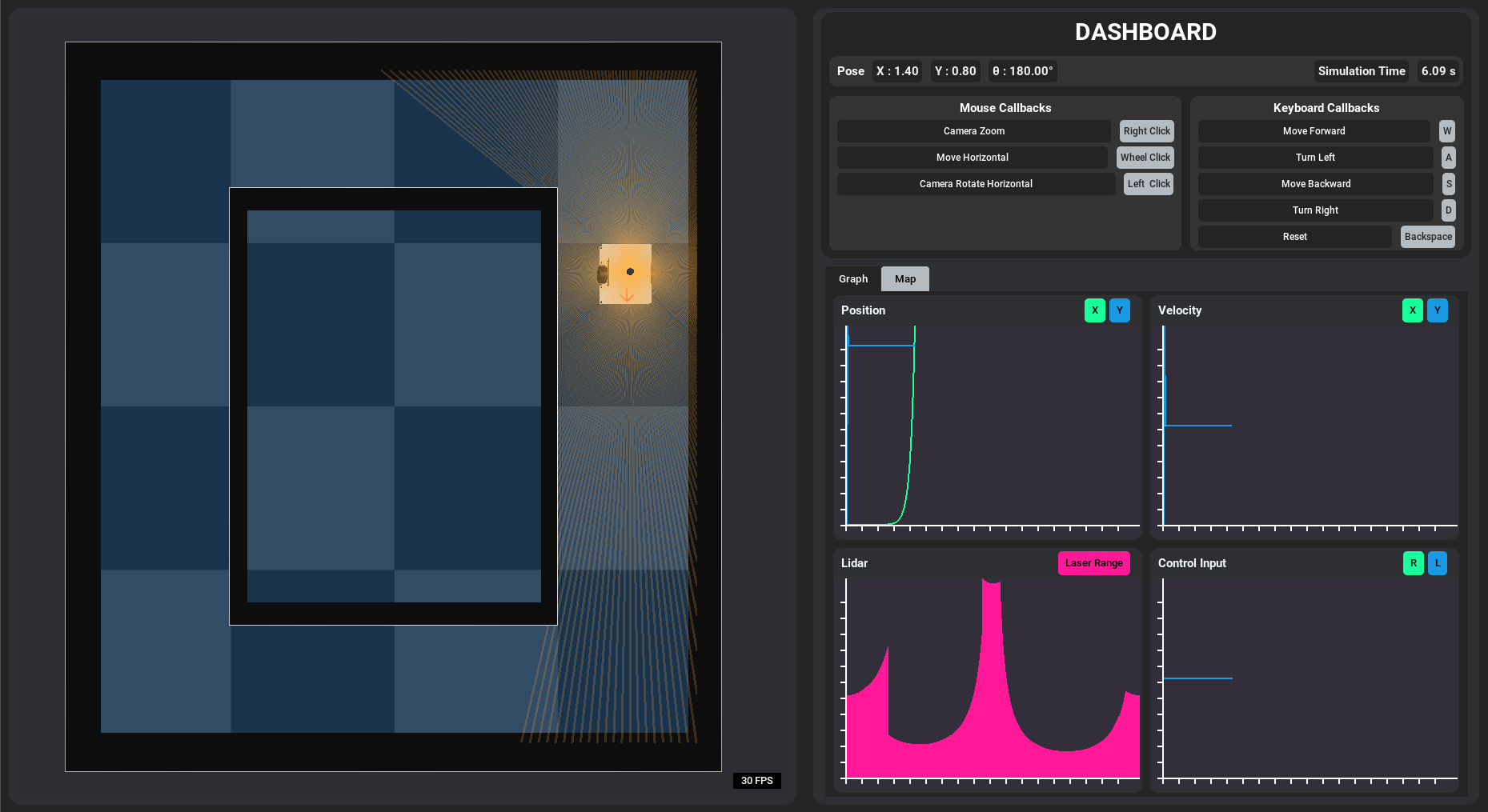The height and width of the screenshot is (812, 1488).
Task: Click the Simulation Time value field
Action: coord(1438,71)
